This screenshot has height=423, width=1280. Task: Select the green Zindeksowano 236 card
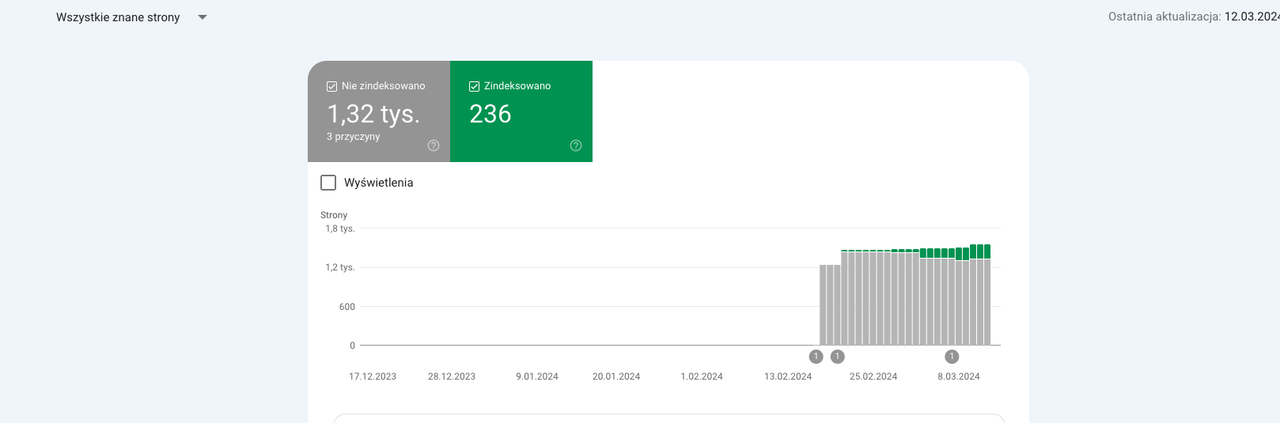point(521,111)
